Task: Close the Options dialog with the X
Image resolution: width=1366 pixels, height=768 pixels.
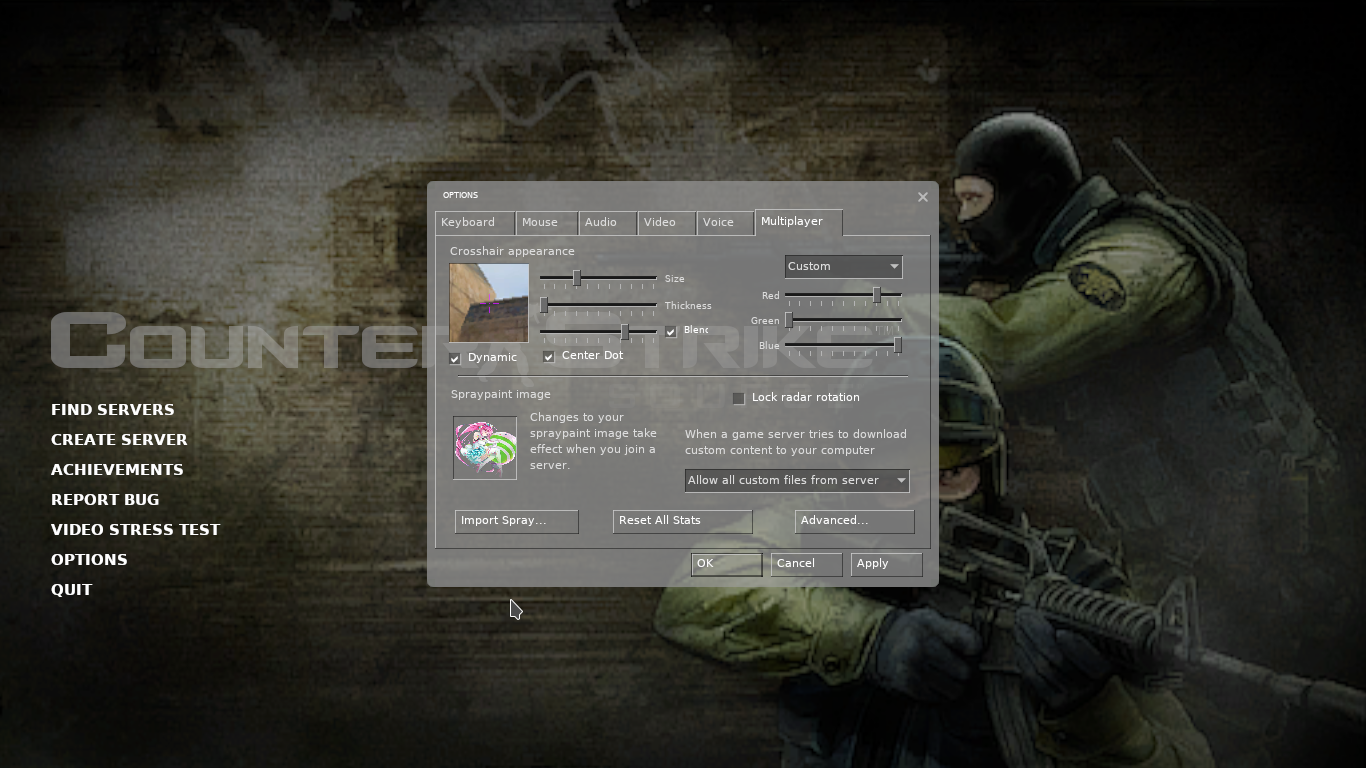Action: (x=923, y=197)
